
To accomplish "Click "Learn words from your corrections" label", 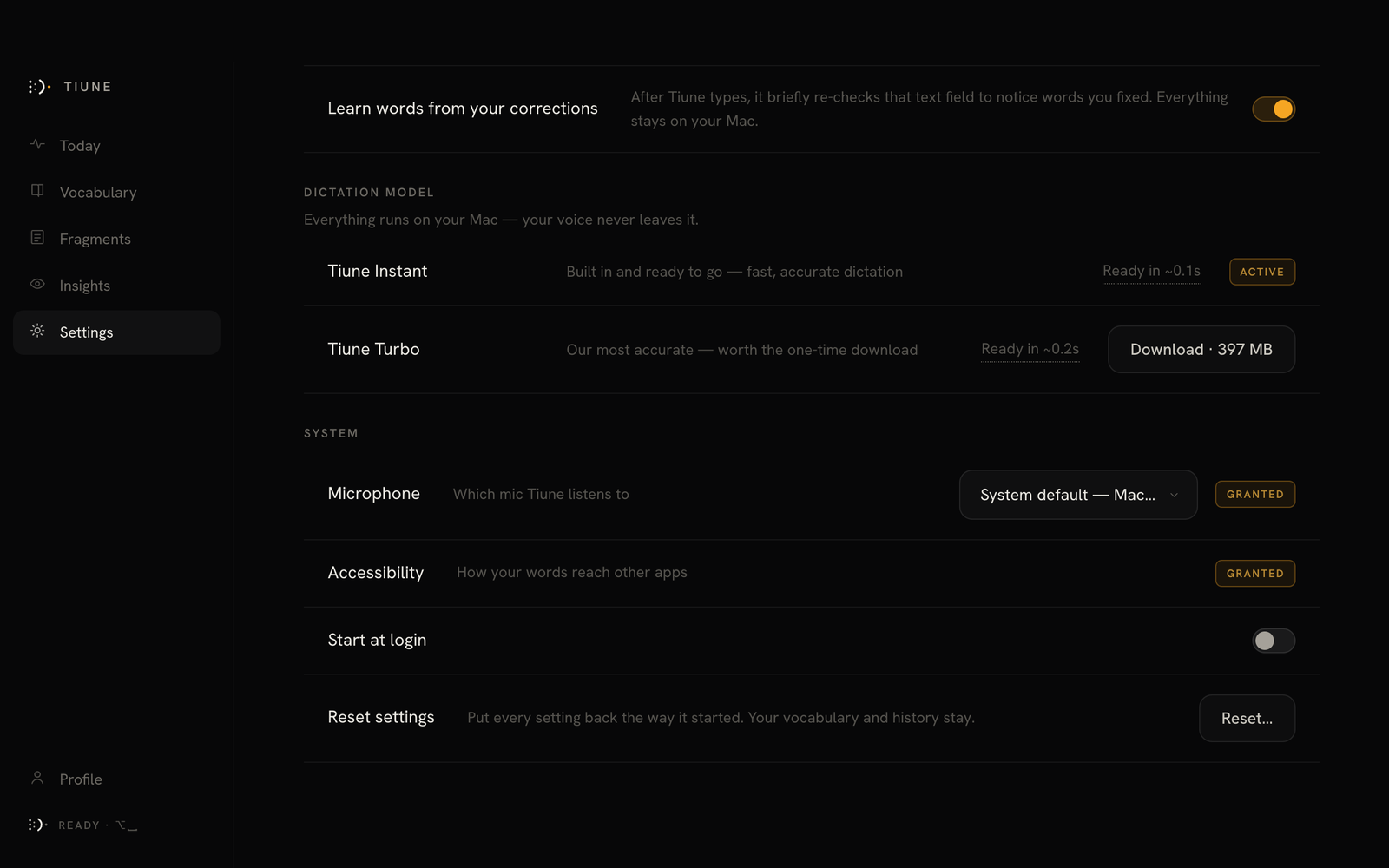I will 463,108.
